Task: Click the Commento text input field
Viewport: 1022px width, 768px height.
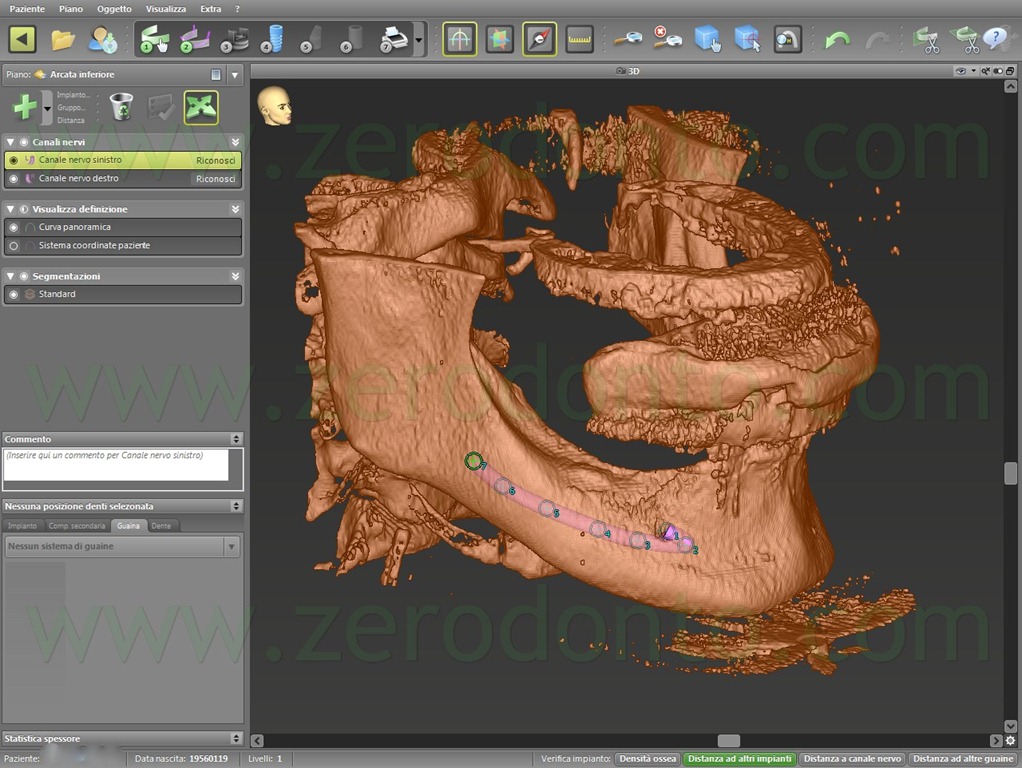Action: [x=116, y=465]
